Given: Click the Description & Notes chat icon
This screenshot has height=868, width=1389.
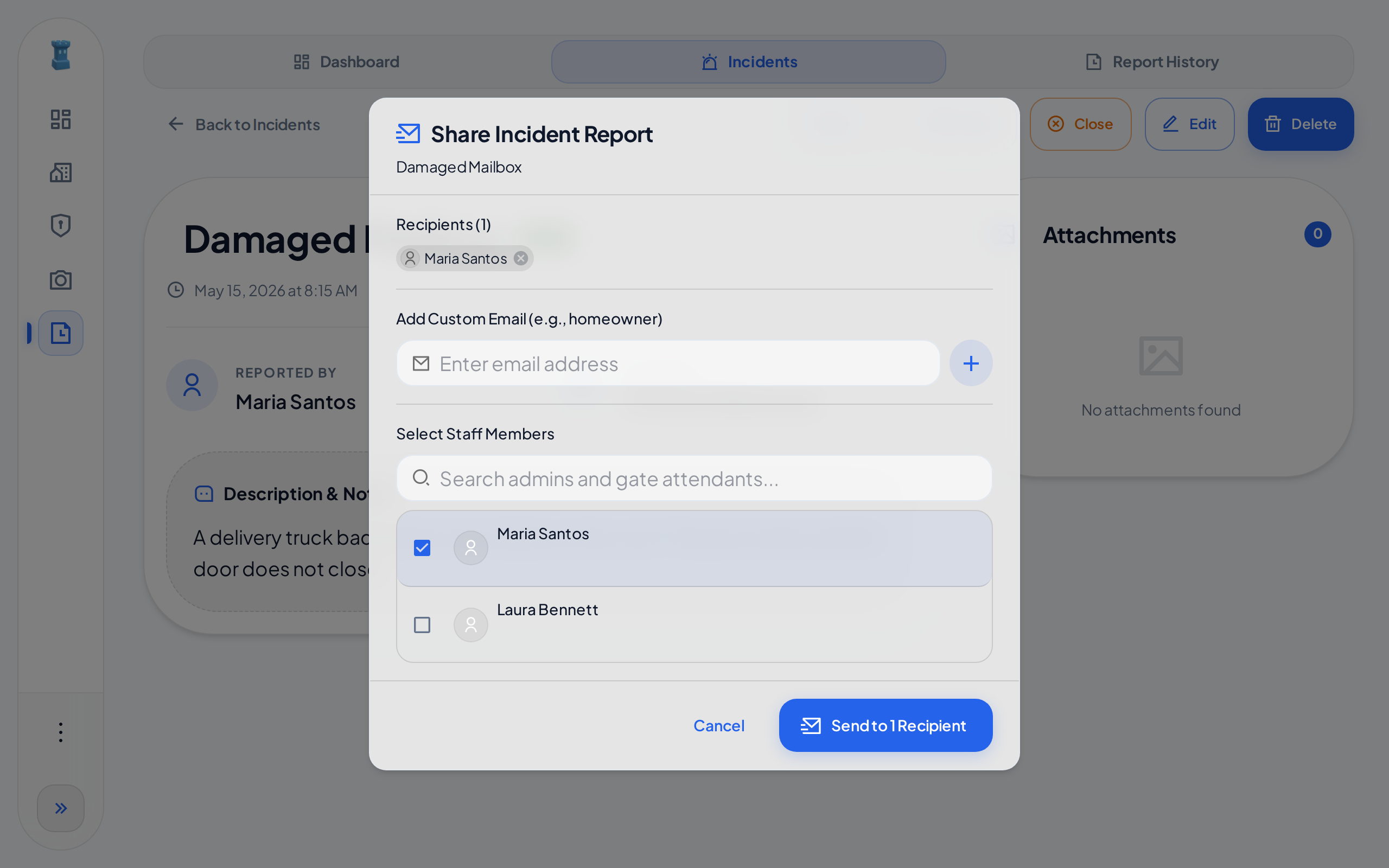Looking at the screenshot, I should (205, 494).
